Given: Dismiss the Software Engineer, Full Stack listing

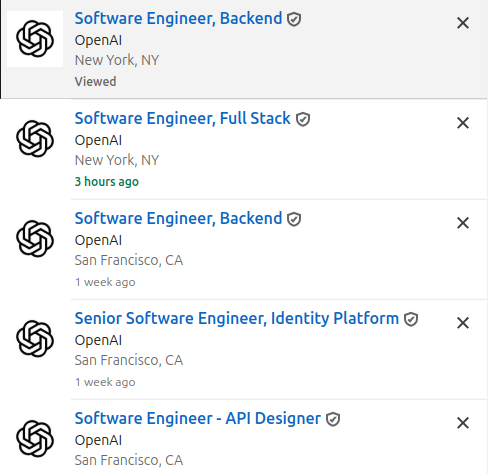Looking at the screenshot, I should pyautogui.click(x=463, y=123).
